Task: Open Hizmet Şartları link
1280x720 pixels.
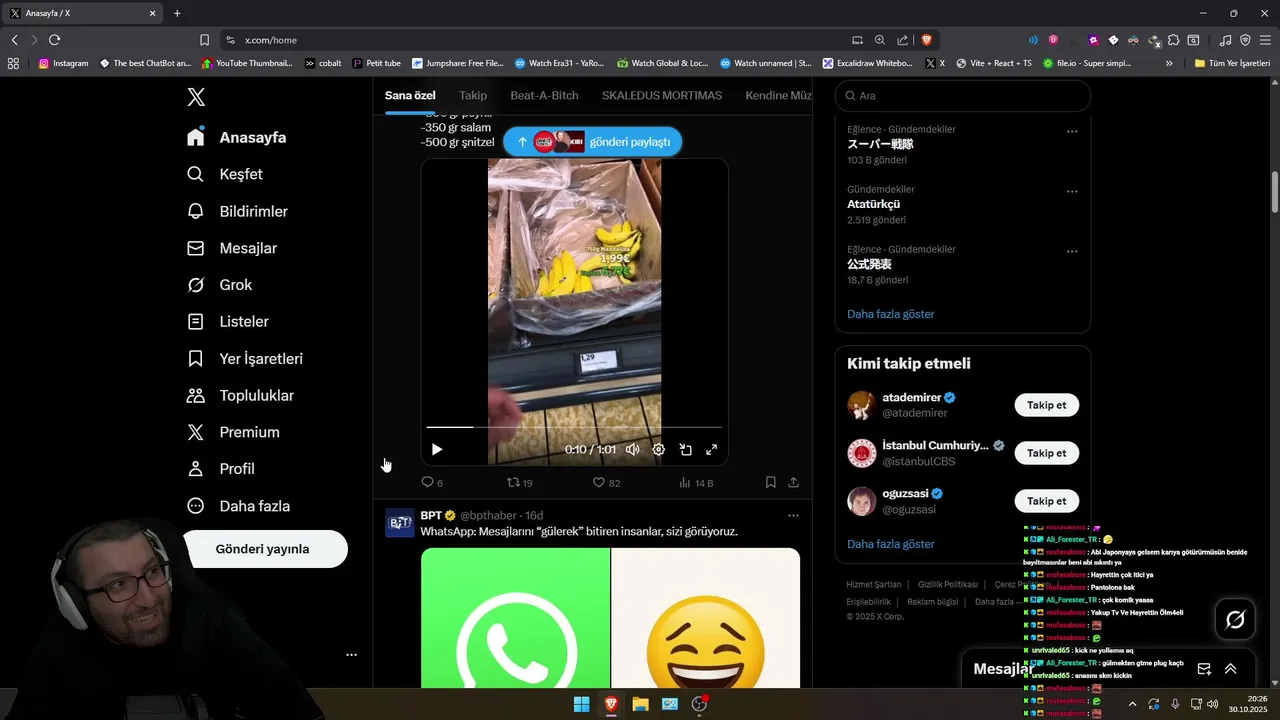Action: (x=874, y=584)
